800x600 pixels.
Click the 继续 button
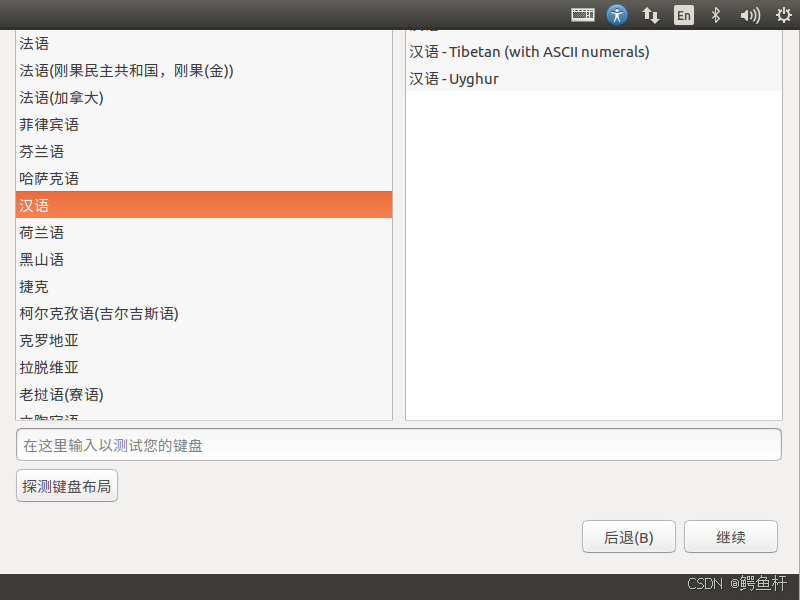click(731, 537)
